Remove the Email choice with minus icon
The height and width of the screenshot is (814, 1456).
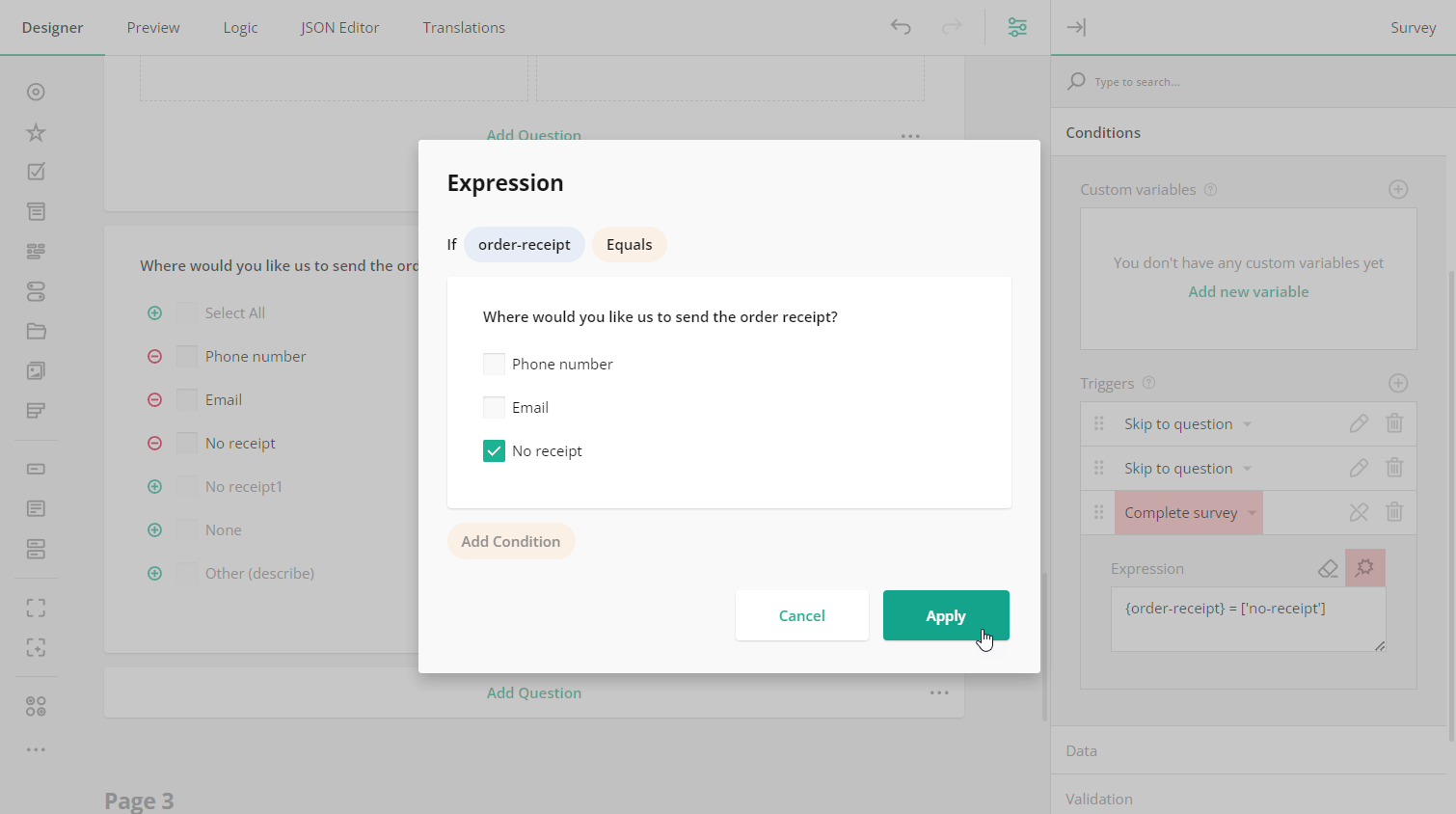[x=154, y=399]
